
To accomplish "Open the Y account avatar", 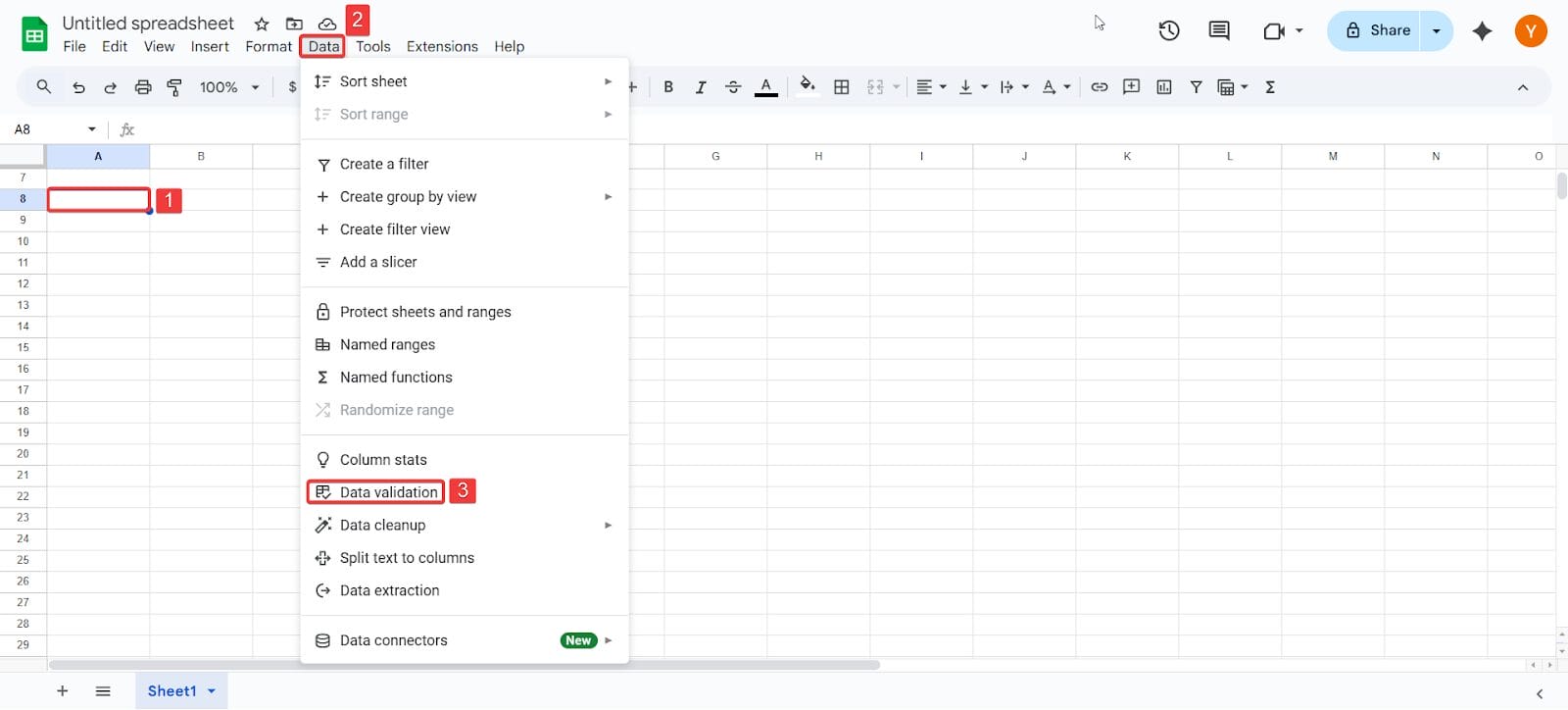I will point(1531,30).
